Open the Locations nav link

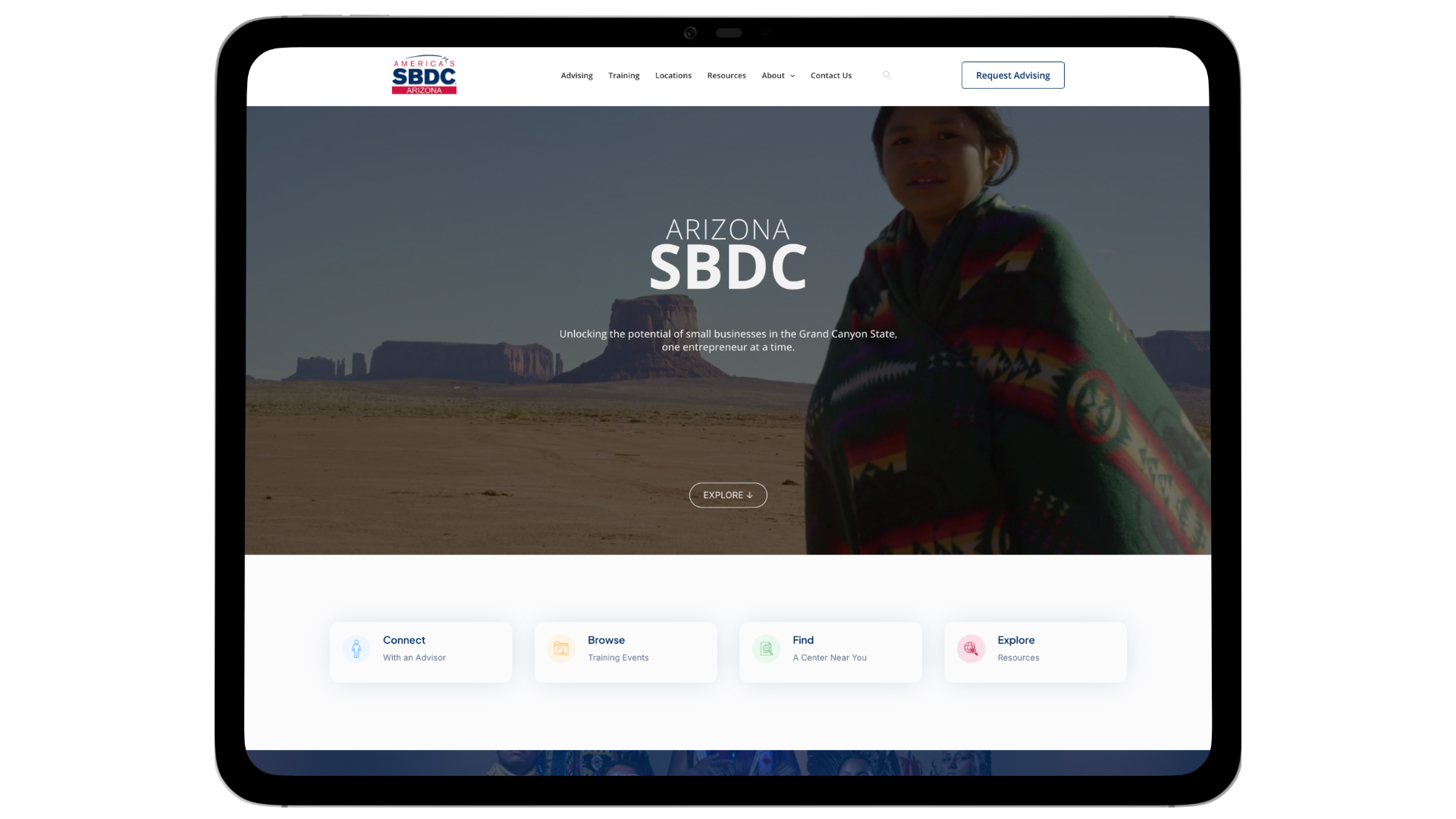click(673, 76)
